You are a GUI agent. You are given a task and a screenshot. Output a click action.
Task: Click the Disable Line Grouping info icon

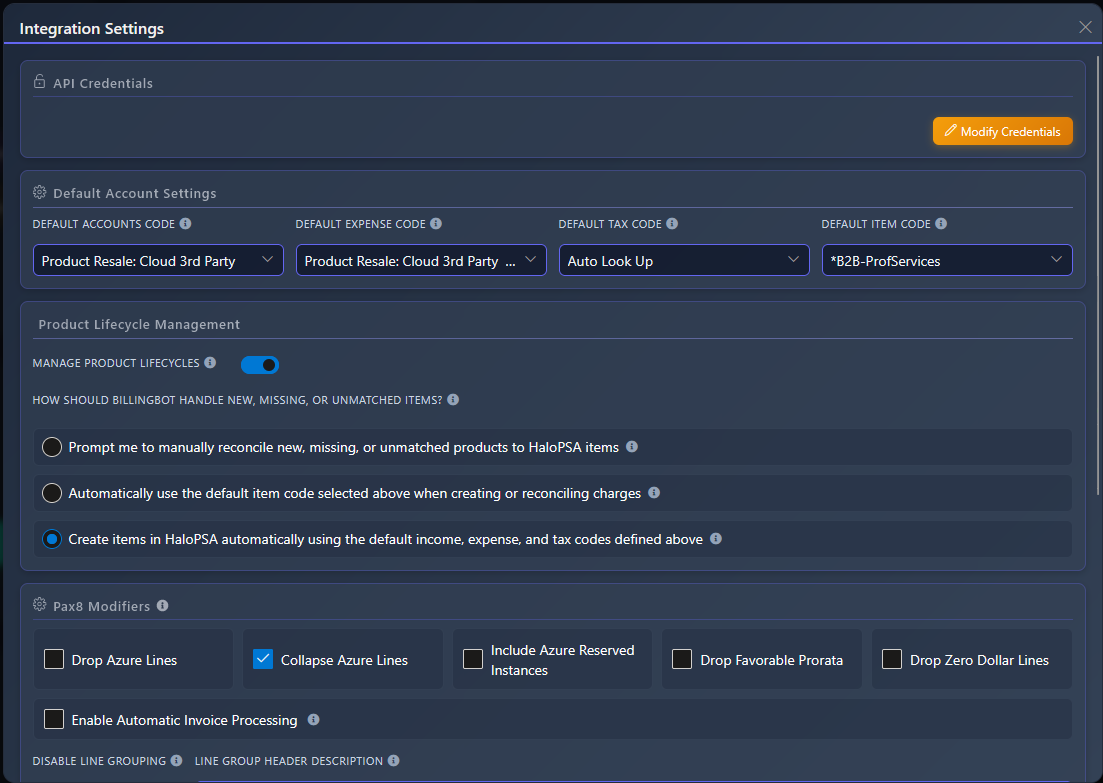[x=177, y=760]
